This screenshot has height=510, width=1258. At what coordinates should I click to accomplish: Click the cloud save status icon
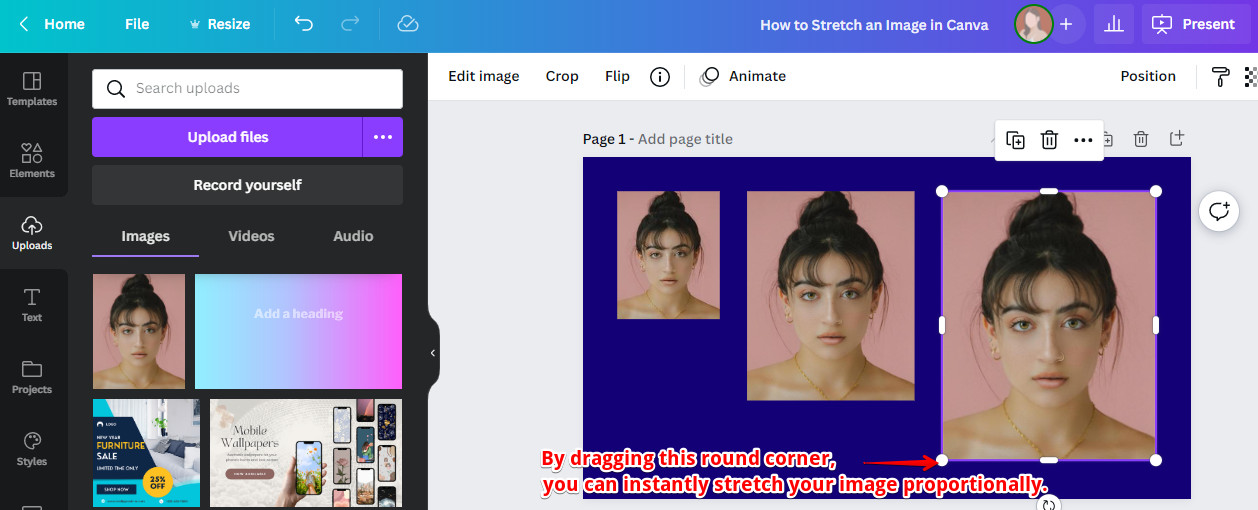coord(407,24)
